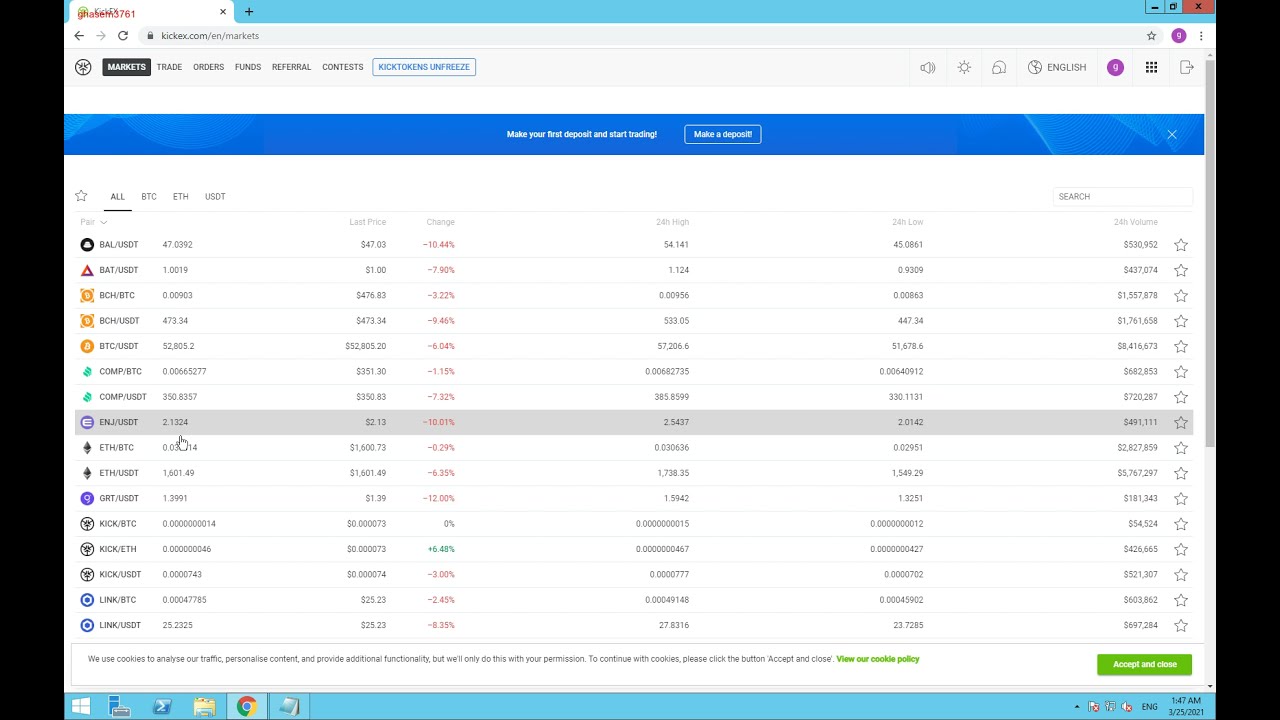Reload the page in Chrome
This screenshot has width=1280, height=720.
123,36
